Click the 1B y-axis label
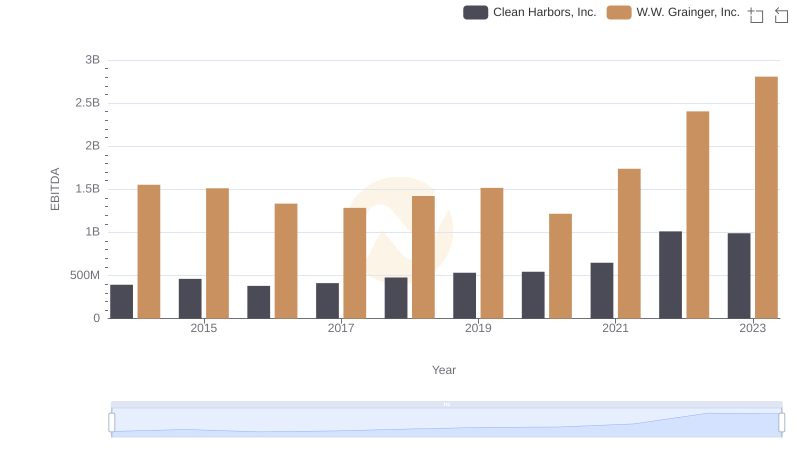This screenshot has width=800, height=461. [92, 232]
